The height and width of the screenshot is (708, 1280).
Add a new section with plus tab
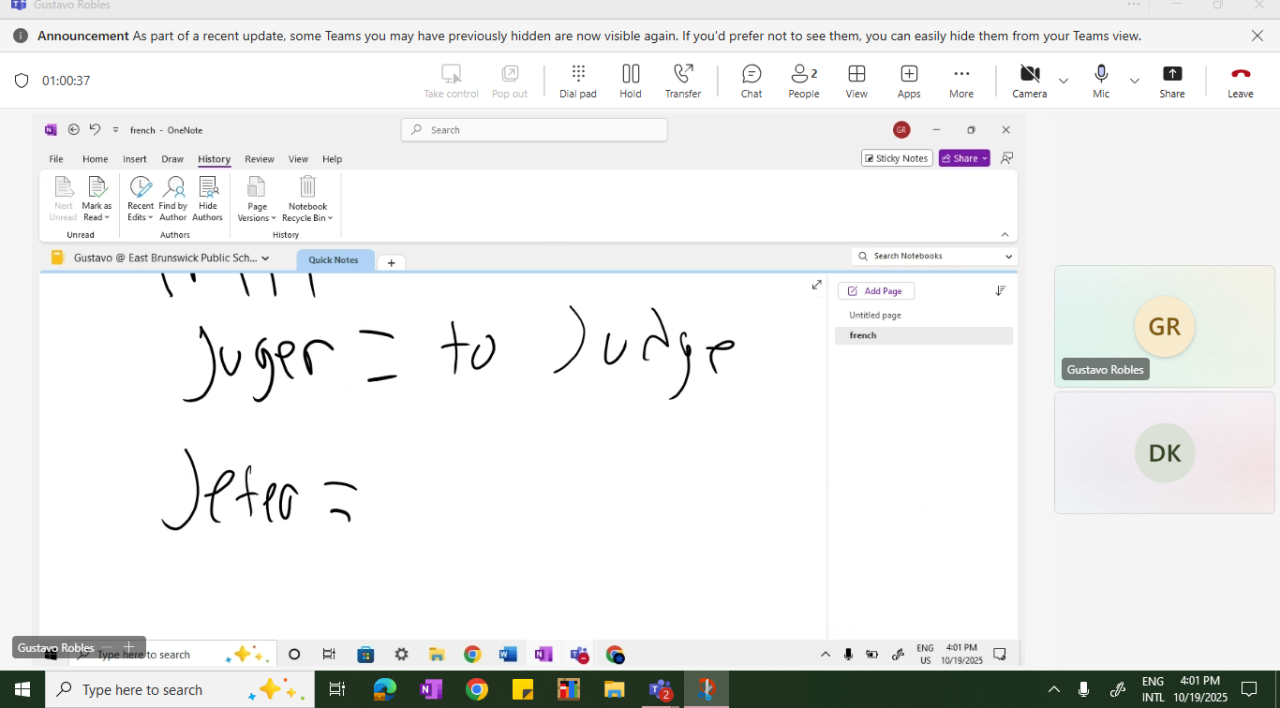coord(392,262)
